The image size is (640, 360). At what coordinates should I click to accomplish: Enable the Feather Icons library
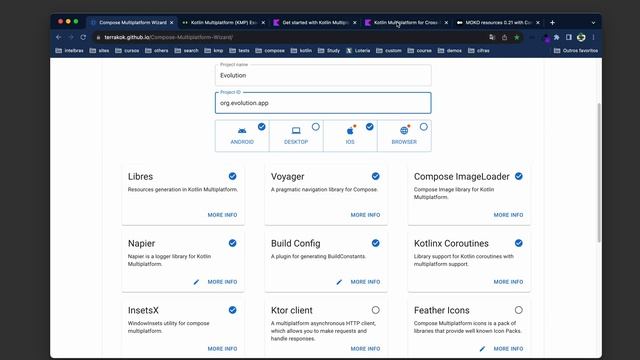tap(518, 310)
